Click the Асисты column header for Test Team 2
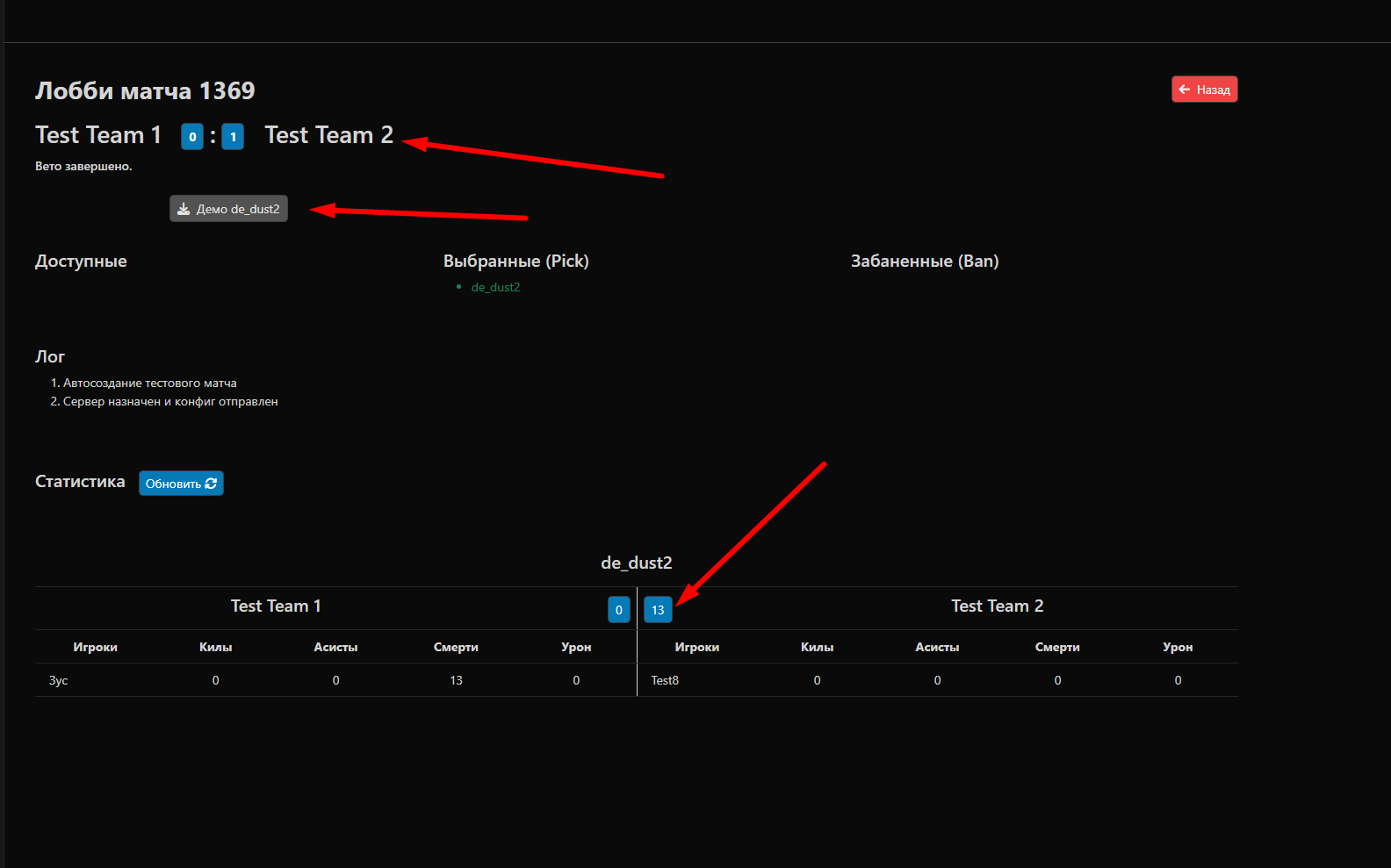 click(937, 647)
